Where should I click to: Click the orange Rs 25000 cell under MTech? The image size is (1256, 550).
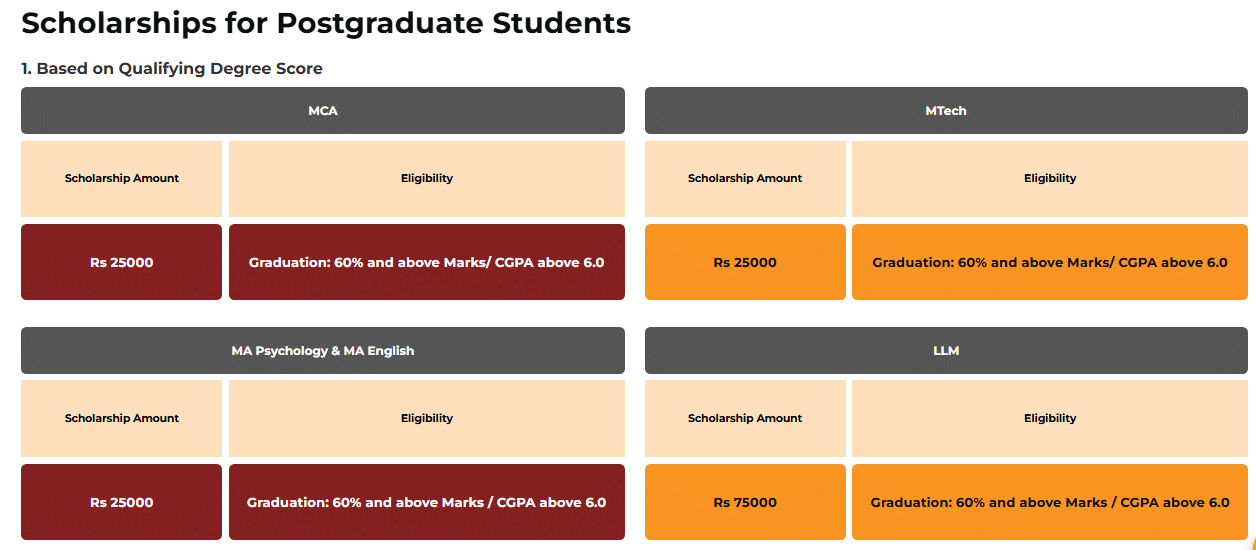tap(745, 263)
